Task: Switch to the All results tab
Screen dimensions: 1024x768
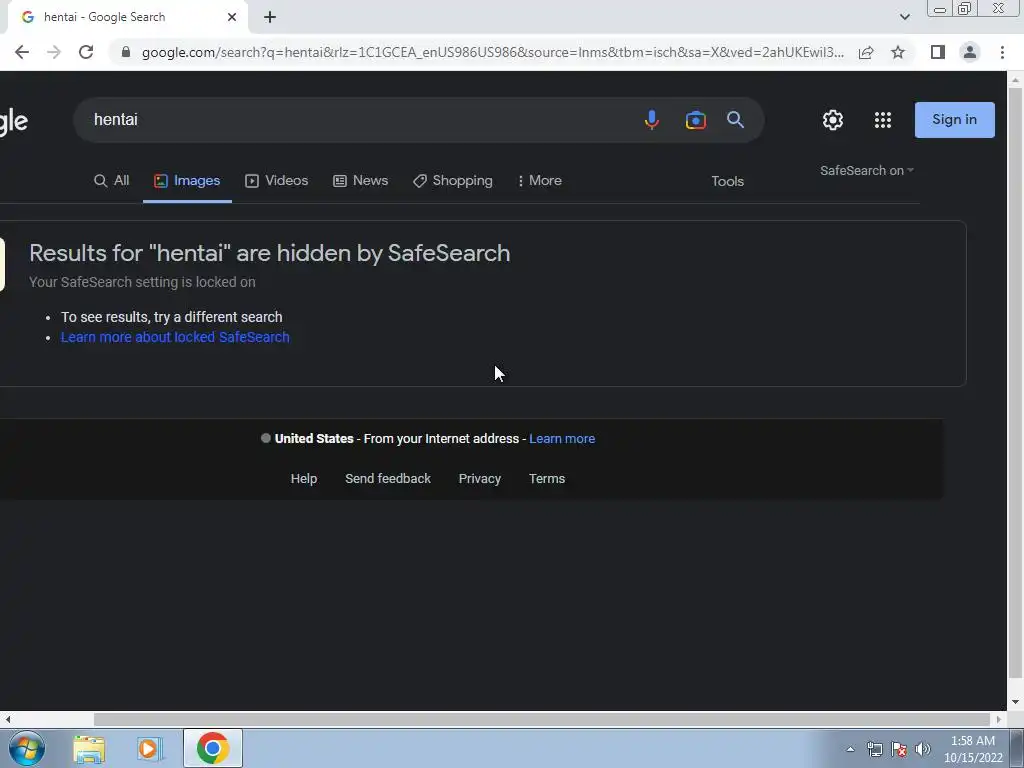Action: tap(112, 181)
